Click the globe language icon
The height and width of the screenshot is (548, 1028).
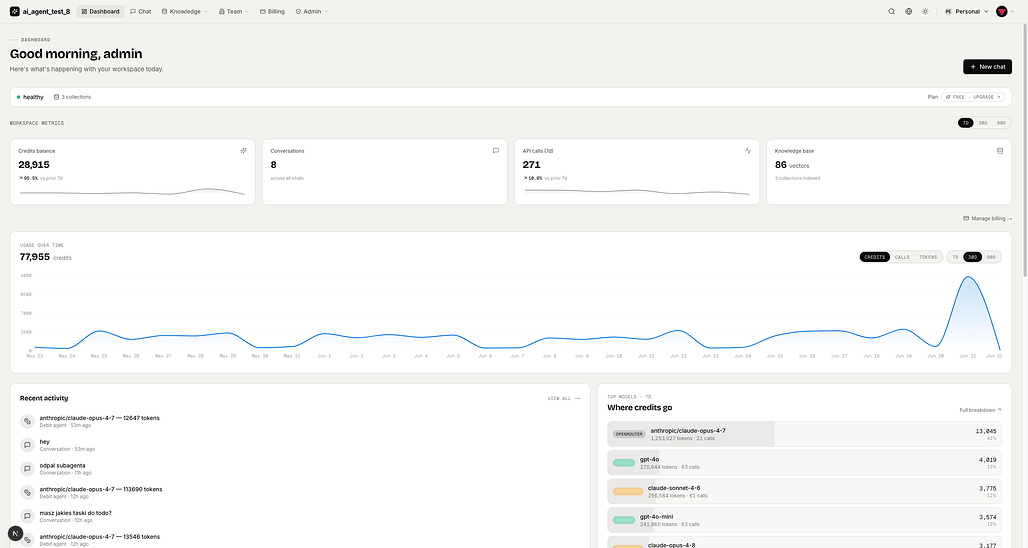(x=909, y=11)
